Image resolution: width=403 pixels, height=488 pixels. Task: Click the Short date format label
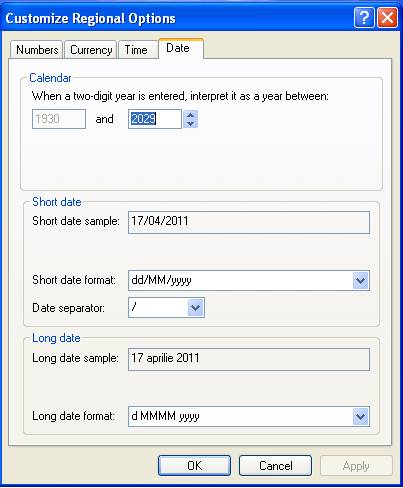click(74, 280)
